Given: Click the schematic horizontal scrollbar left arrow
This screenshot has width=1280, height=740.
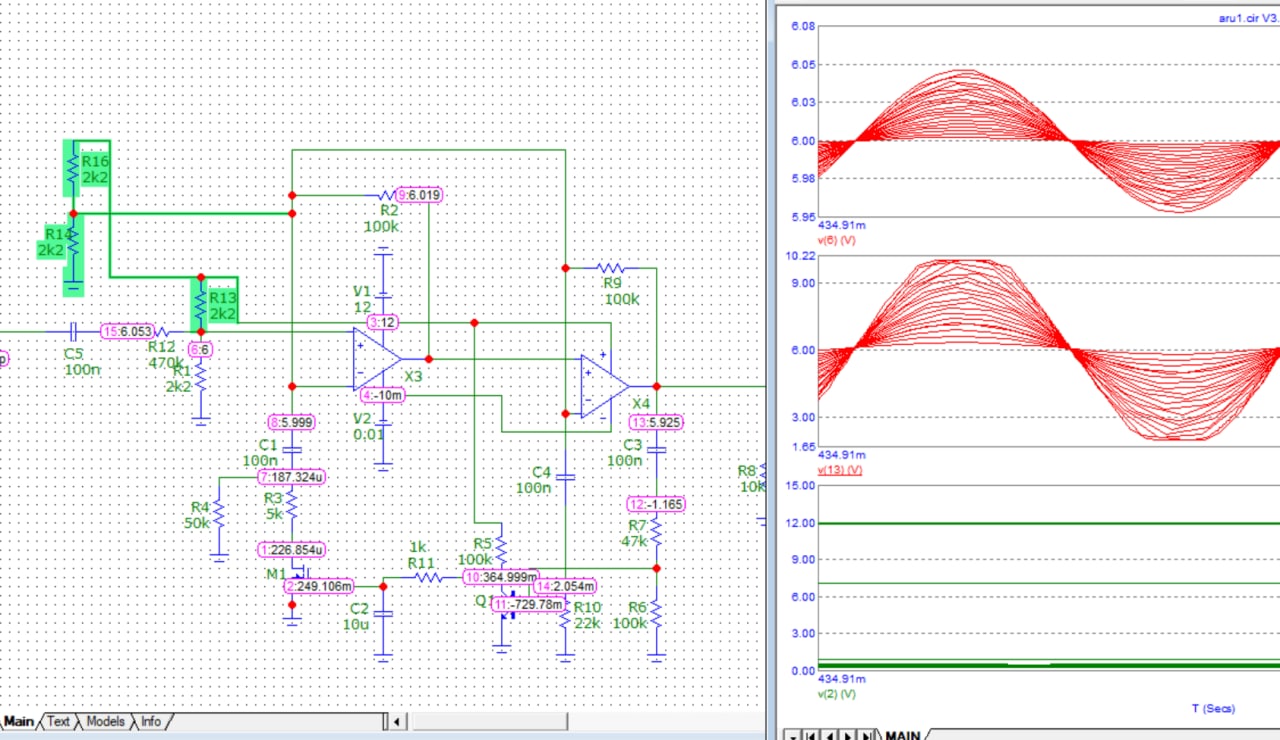Looking at the screenshot, I should point(397,722).
